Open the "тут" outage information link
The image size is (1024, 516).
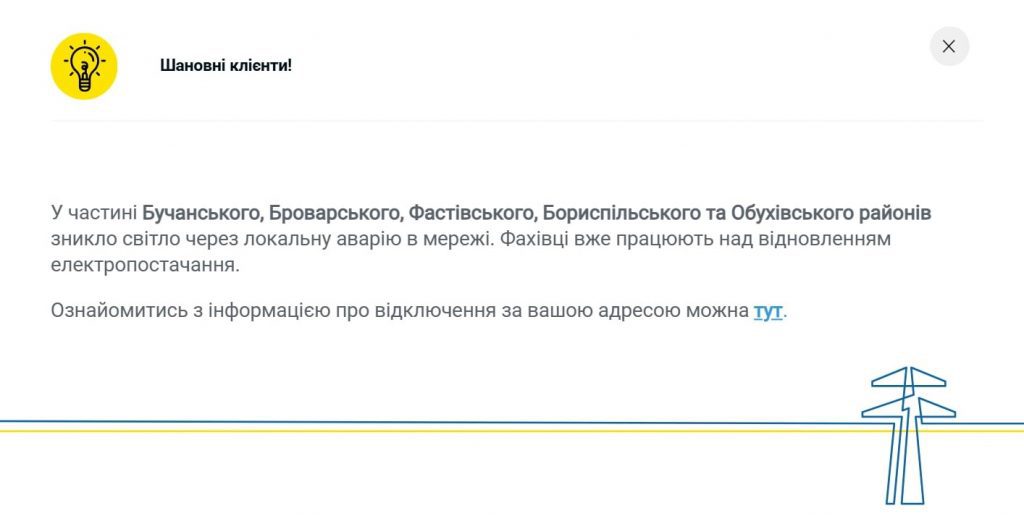768,310
